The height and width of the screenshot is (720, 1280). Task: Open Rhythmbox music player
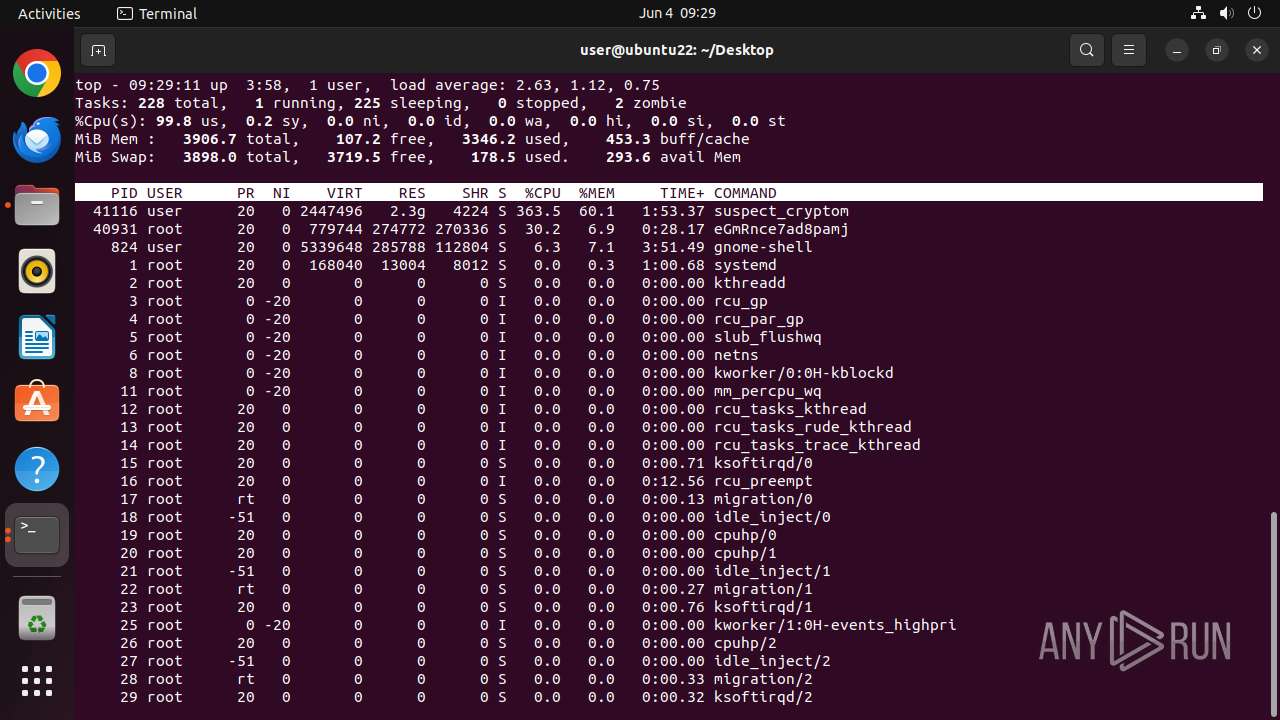(37, 271)
